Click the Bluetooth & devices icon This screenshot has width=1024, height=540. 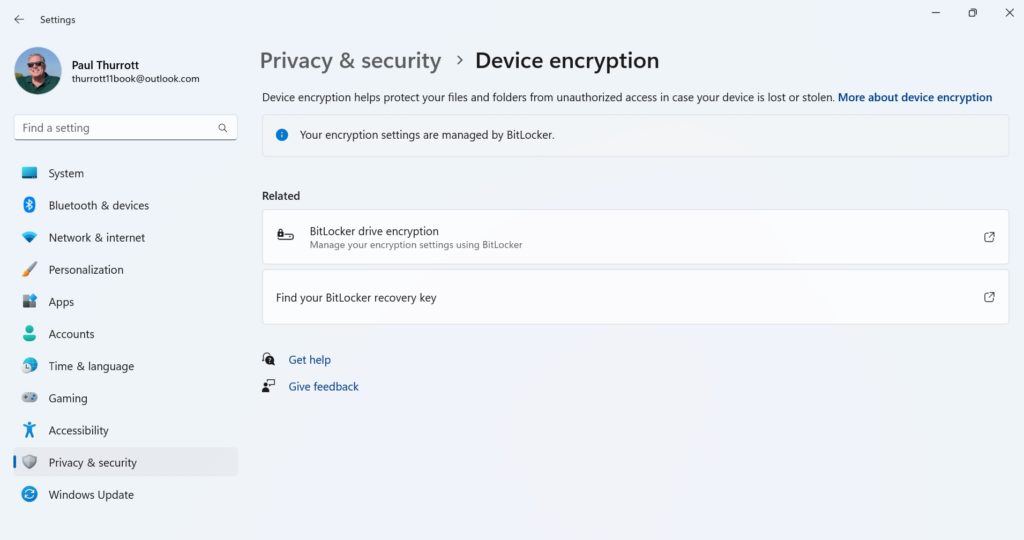29,205
